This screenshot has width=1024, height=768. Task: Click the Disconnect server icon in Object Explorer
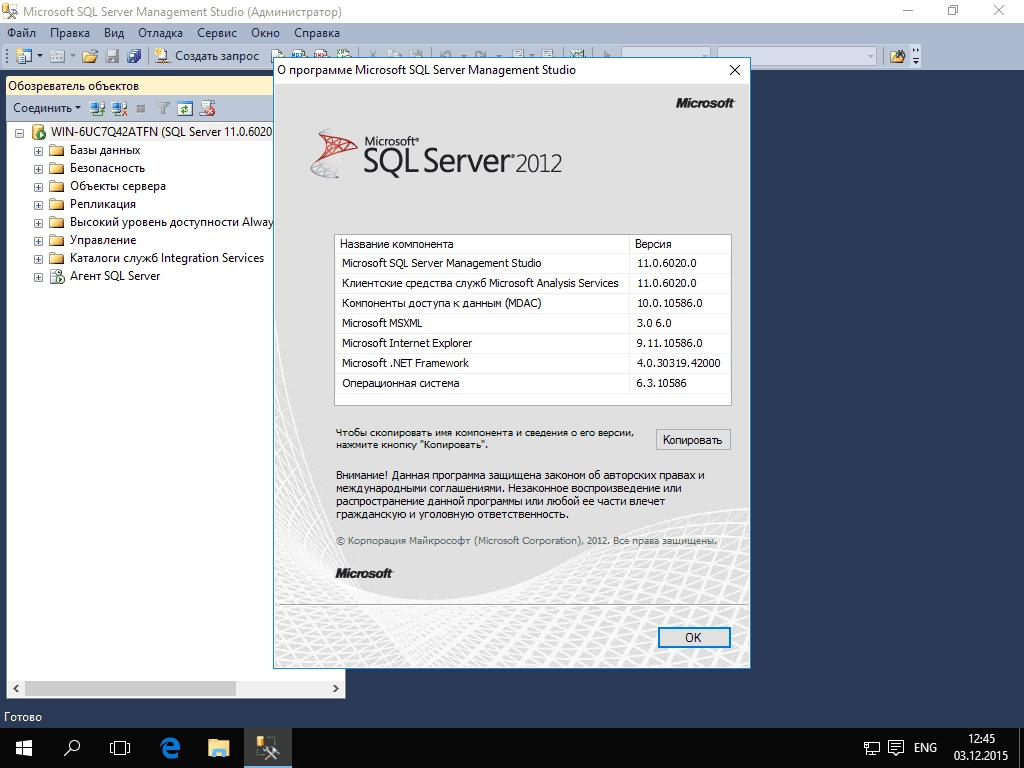[x=119, y=108]
